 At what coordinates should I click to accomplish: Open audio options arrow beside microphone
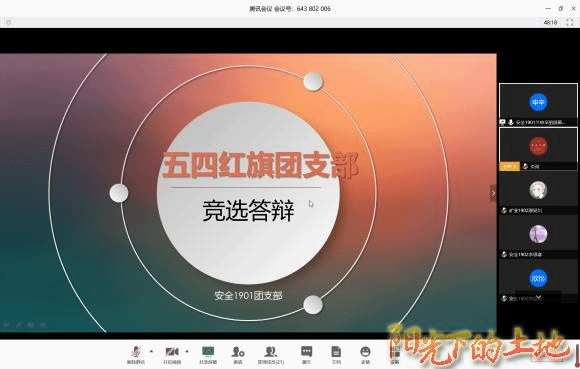tap(151, 351)
